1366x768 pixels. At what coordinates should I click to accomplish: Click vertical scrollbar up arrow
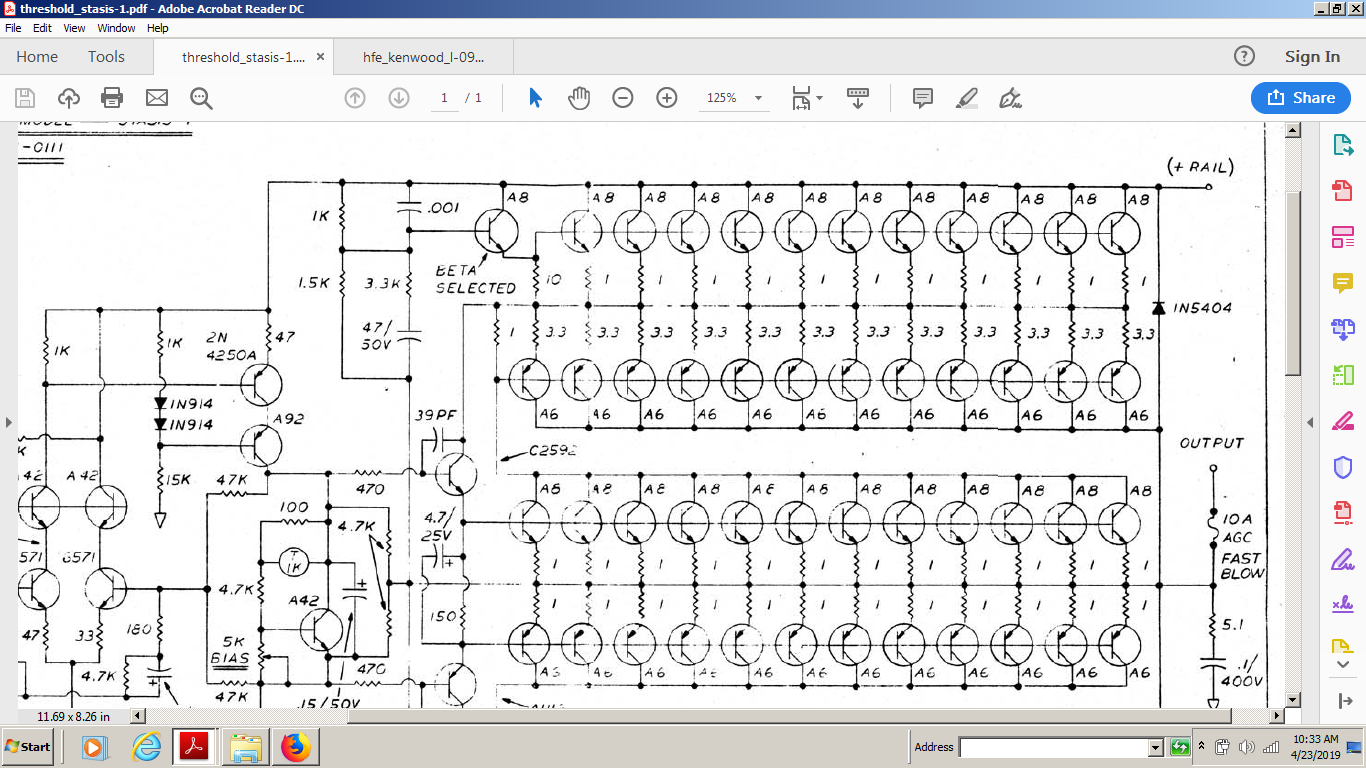click(x=1292, y=131)
